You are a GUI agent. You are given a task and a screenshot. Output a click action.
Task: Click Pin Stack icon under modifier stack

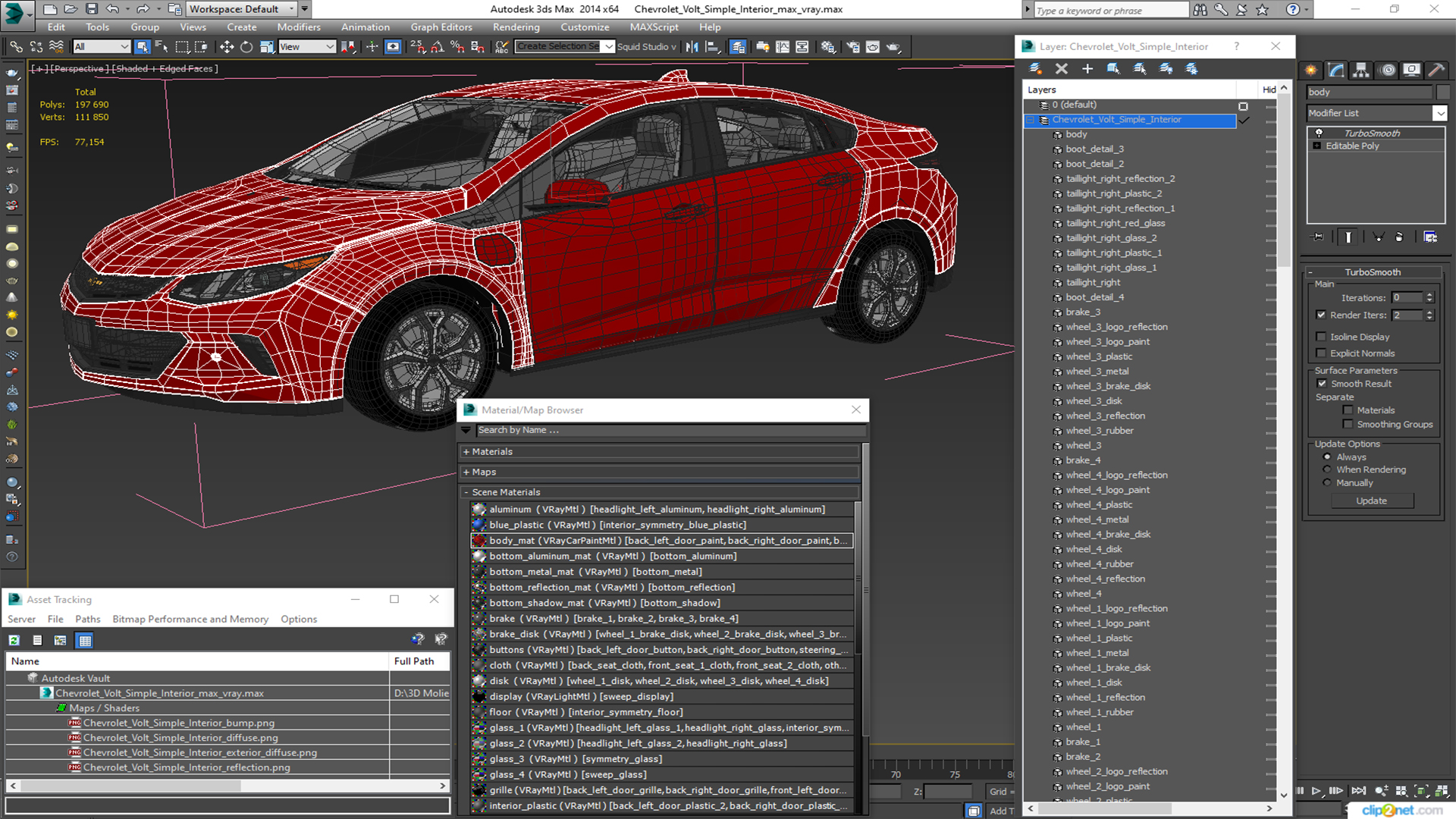tap(1318, 237)
